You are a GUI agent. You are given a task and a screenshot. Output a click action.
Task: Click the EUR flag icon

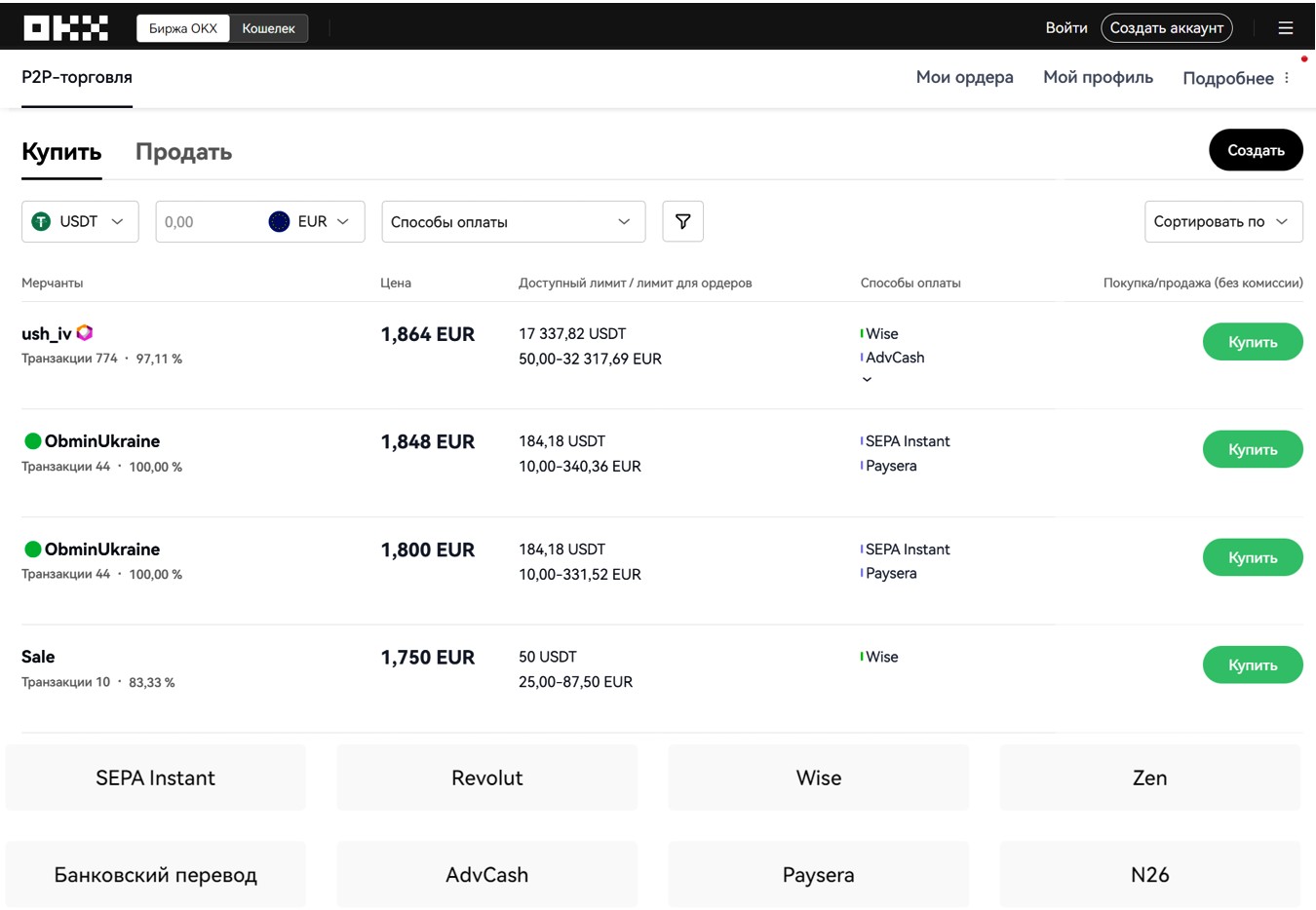tap(279, 221)
